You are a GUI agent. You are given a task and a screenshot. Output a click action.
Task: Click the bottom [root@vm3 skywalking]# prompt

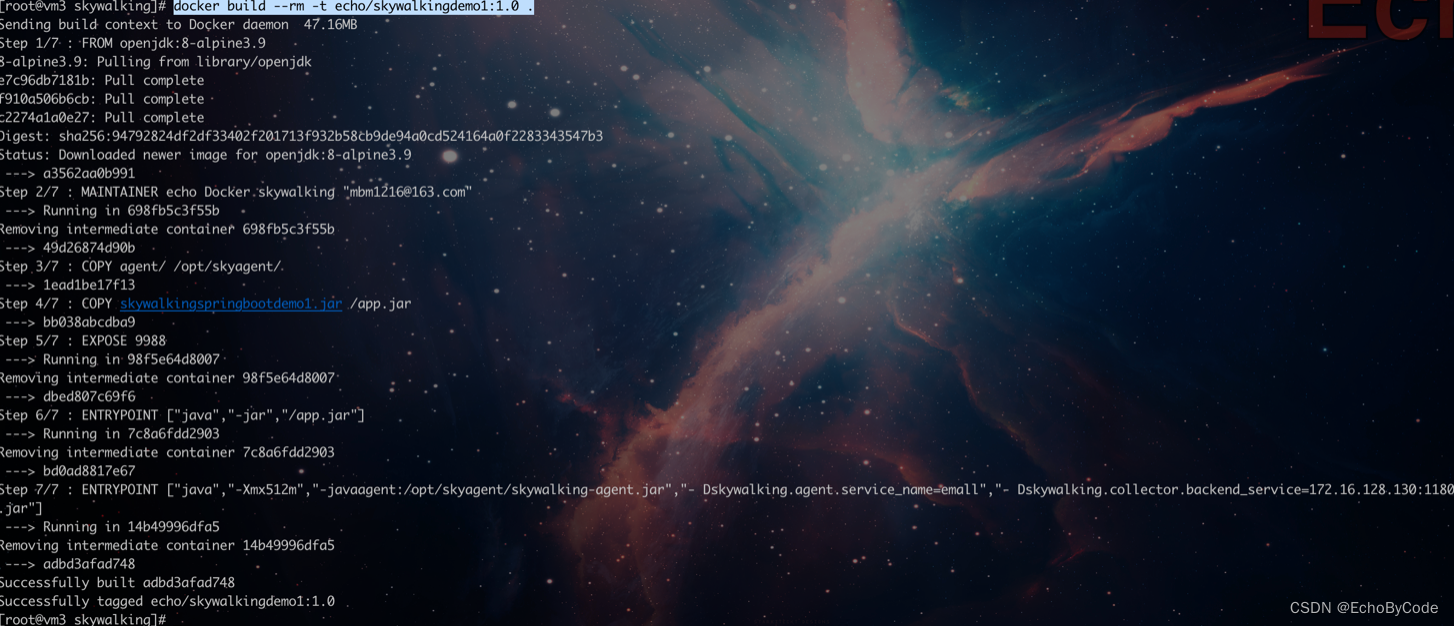(83, 619)
